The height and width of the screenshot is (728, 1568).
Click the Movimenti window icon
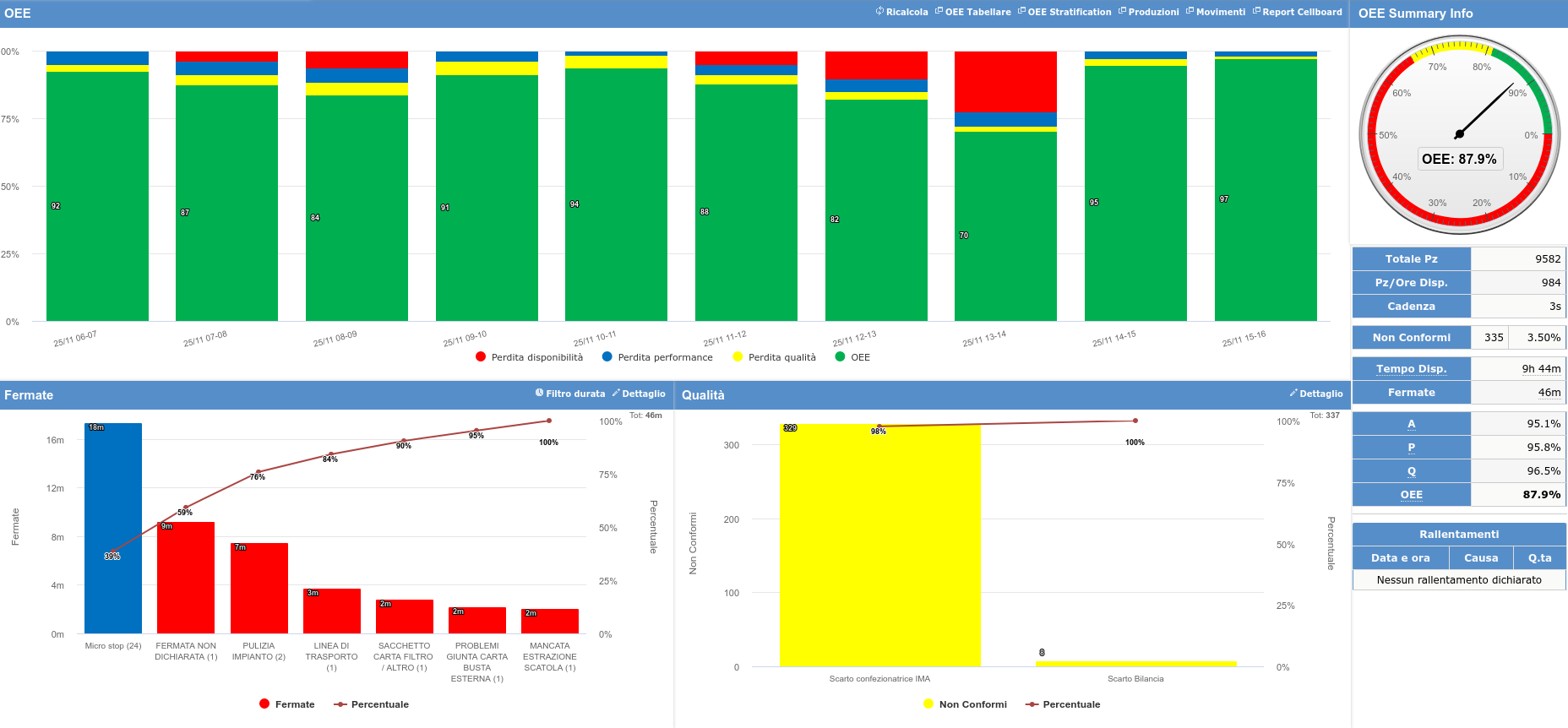click(x=1190, y=12)
